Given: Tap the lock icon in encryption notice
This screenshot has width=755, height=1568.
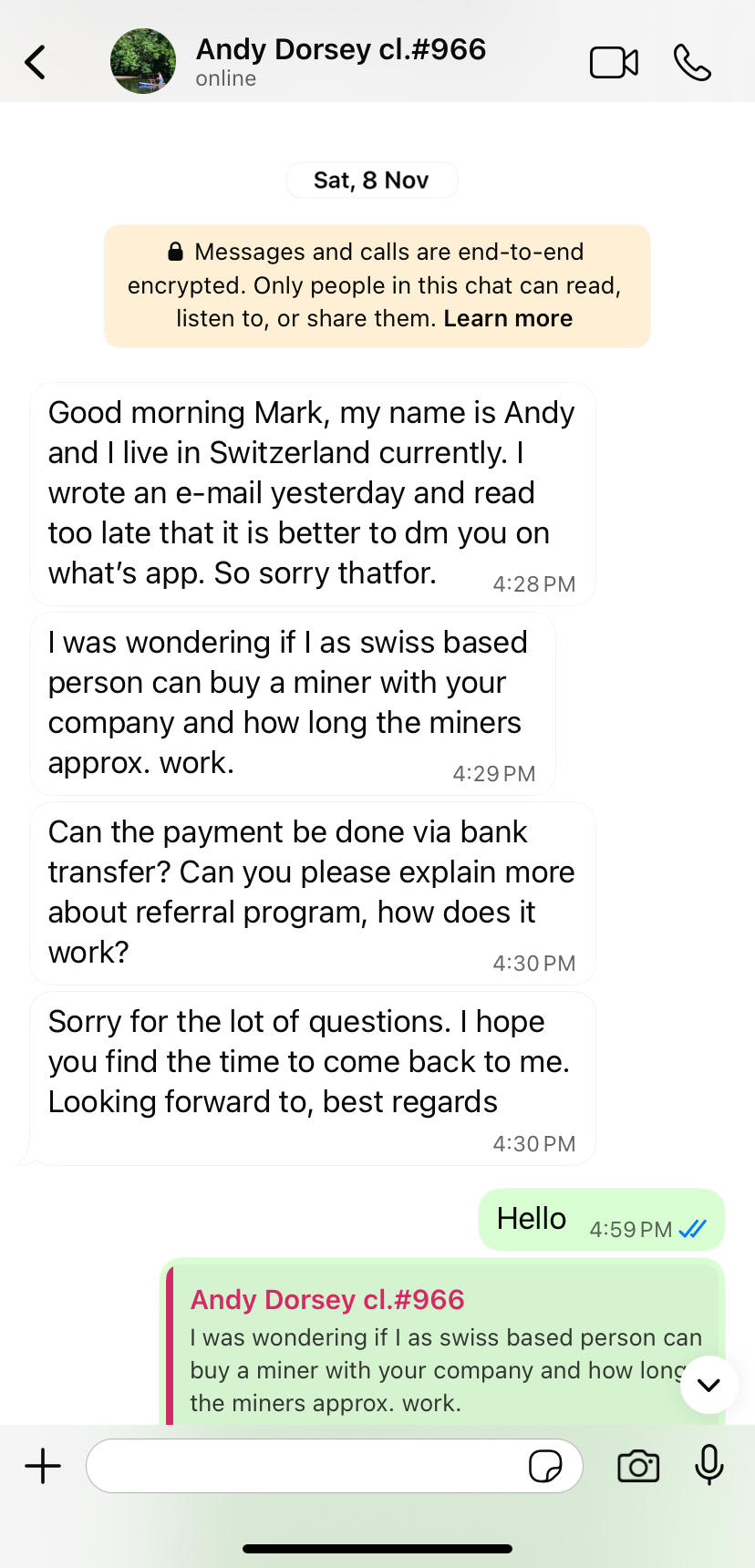Looking at the screenshot, I should point(175,252).
